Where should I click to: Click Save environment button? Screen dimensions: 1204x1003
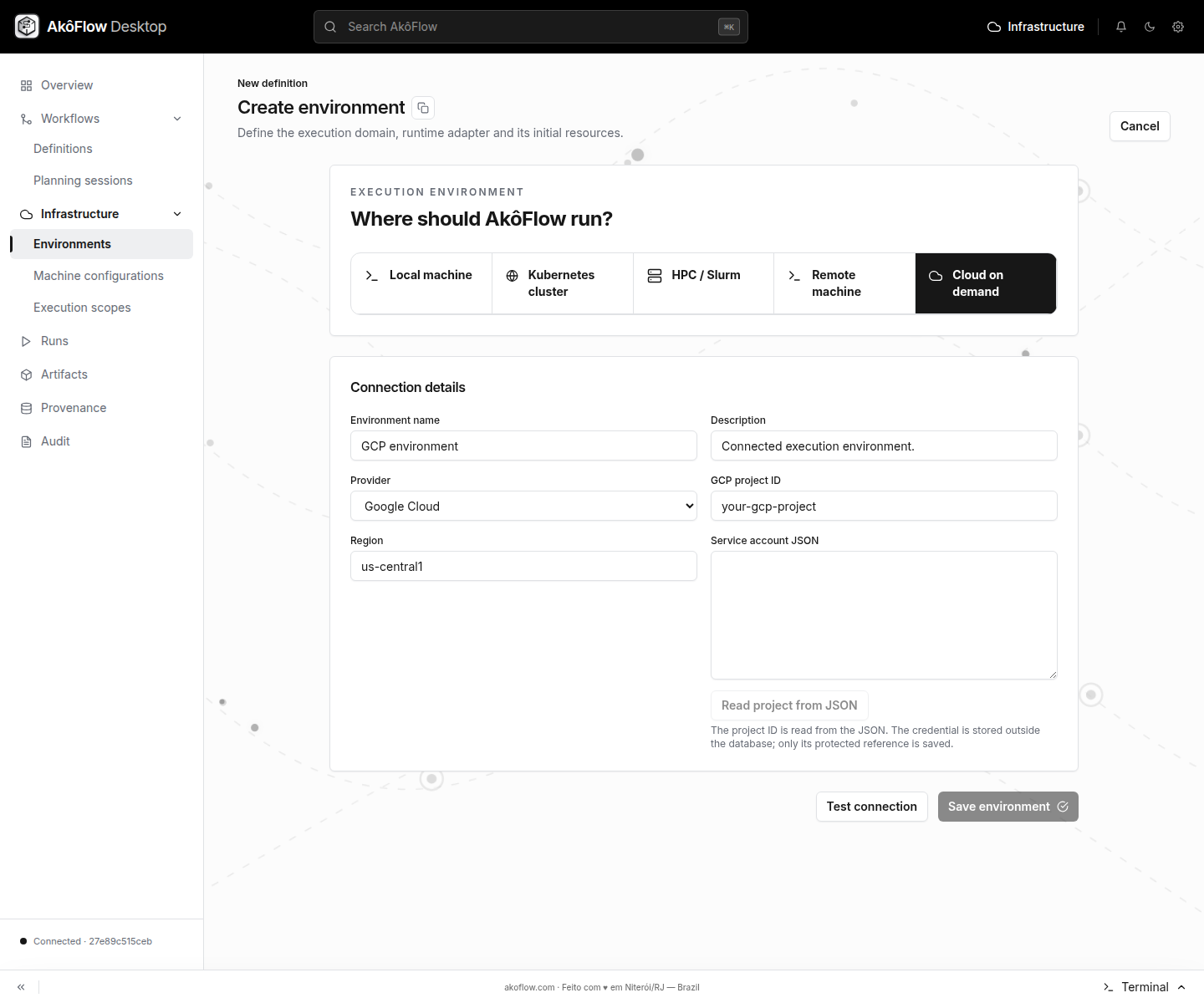point(1008,807)
